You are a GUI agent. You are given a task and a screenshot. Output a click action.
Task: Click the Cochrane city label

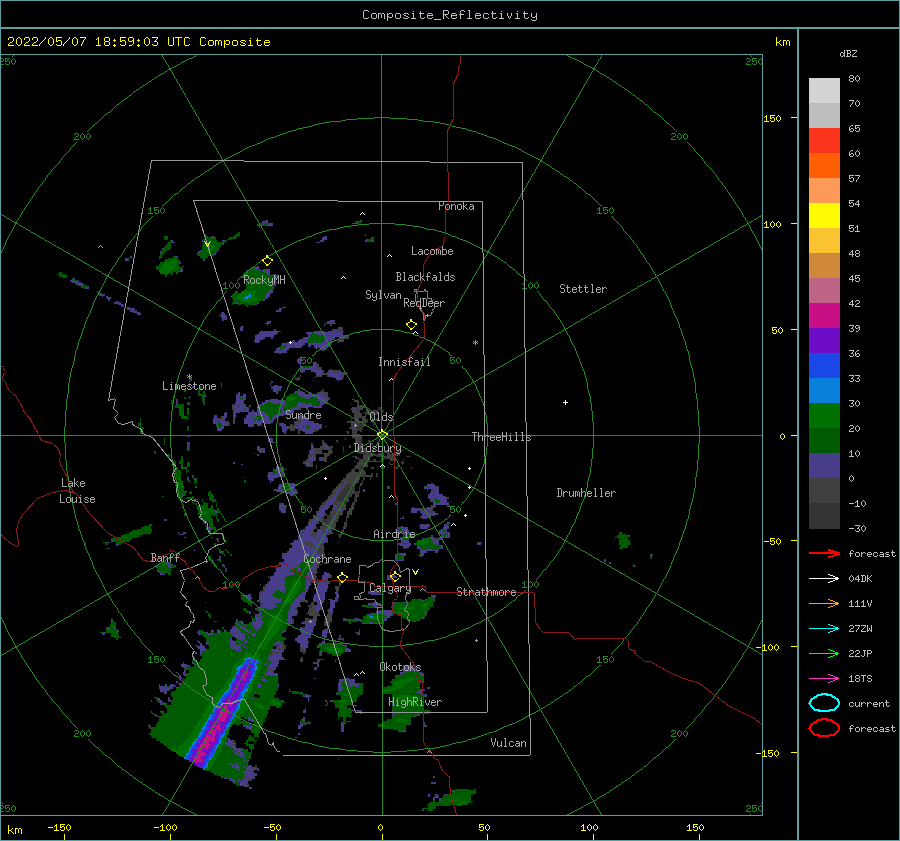click(327, 559)
